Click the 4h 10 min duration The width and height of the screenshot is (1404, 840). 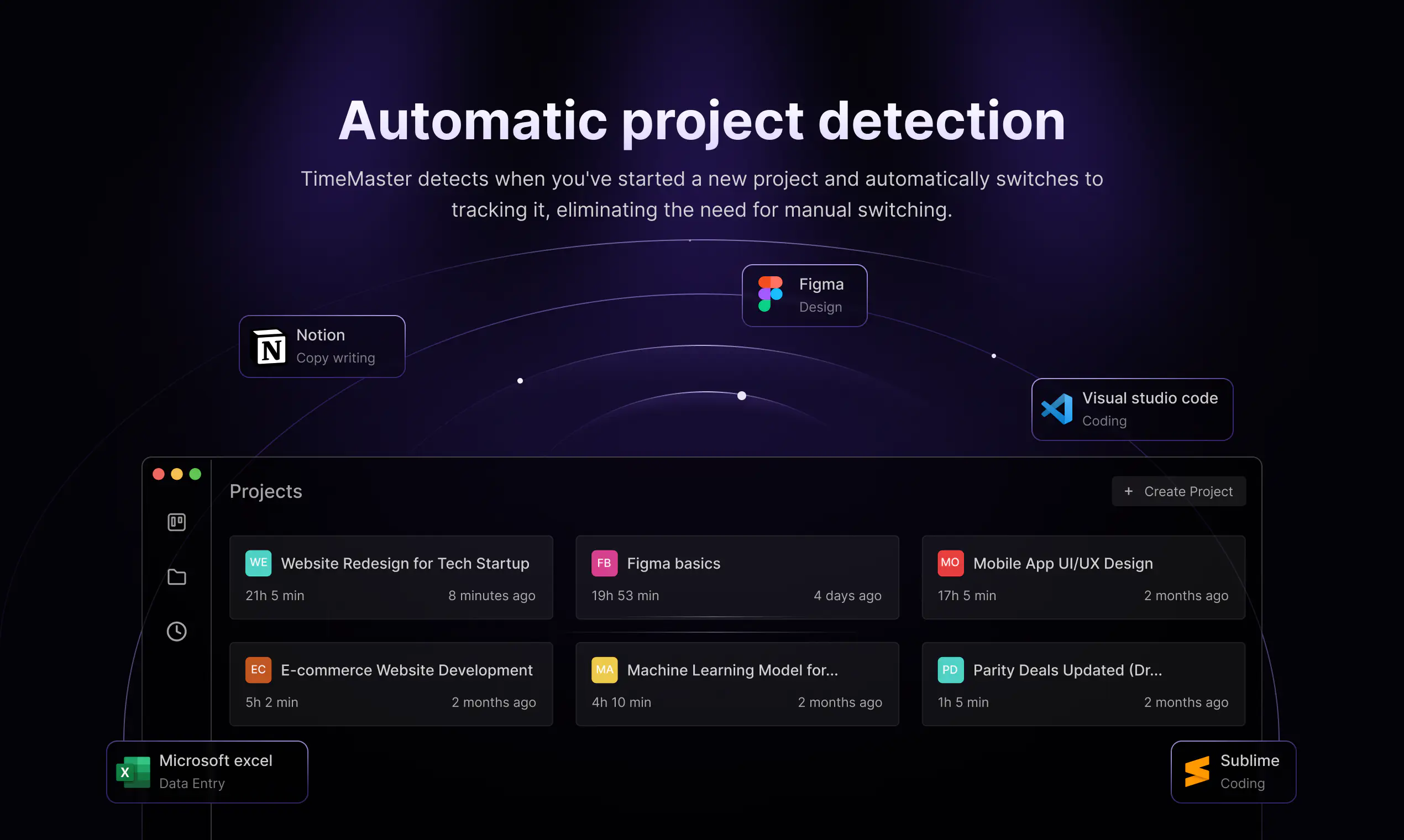pyautogui.click(x=621, y=702)
